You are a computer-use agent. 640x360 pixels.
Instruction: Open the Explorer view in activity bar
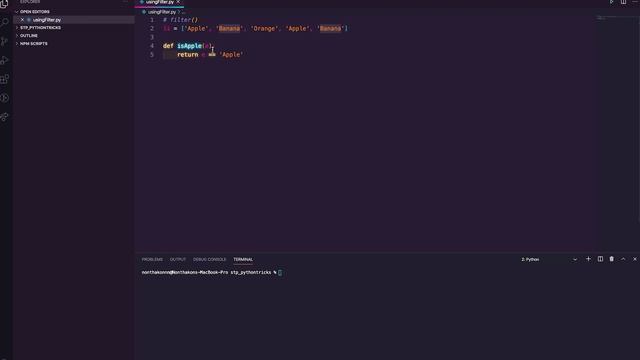[4, 4]
